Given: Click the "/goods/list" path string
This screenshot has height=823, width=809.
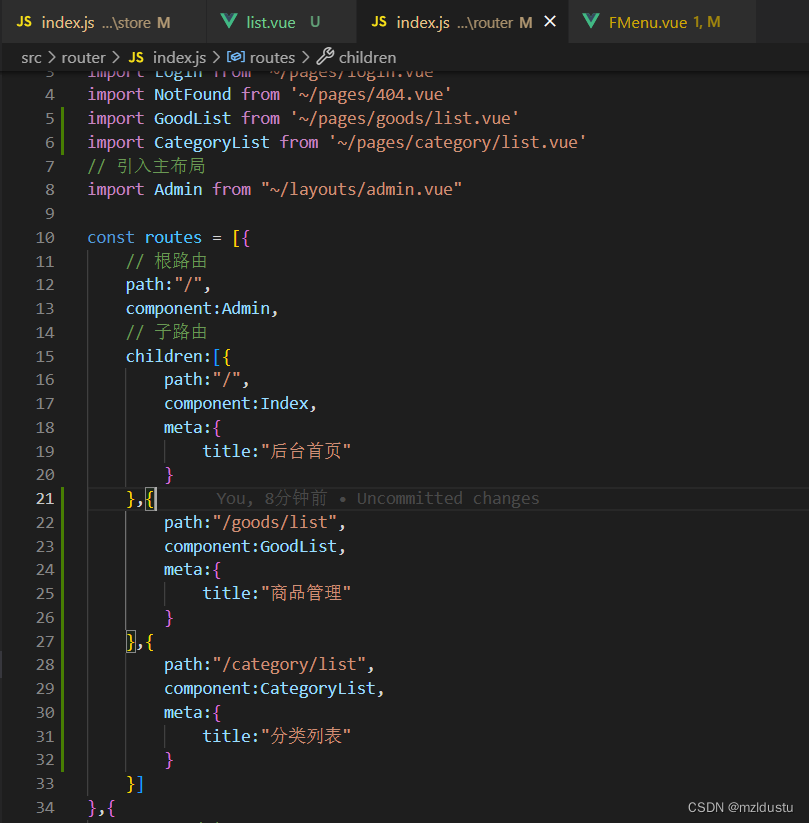Looking at the screenshot, I should [x=275, y=523].
